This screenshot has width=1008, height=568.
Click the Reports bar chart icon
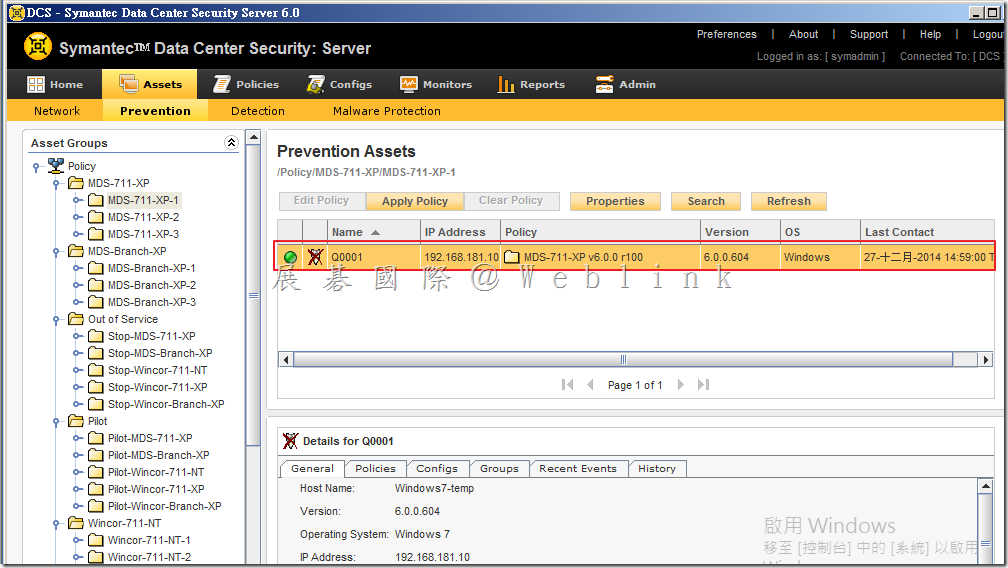point(506,84)
